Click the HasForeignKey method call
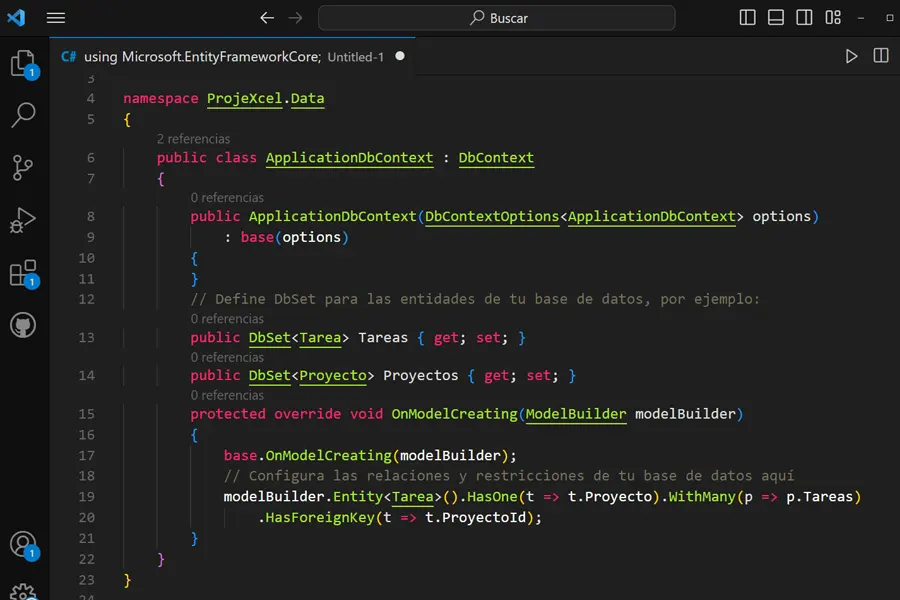This screenshot has height=600, width=900. (x=320, y=518)
